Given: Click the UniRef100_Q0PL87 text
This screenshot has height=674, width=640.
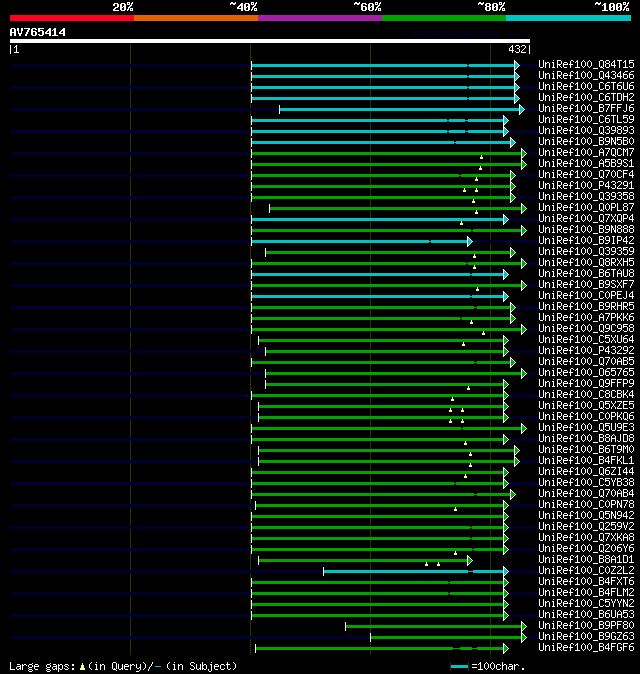Looking at the screenshot, I should (x=586, y=208).
